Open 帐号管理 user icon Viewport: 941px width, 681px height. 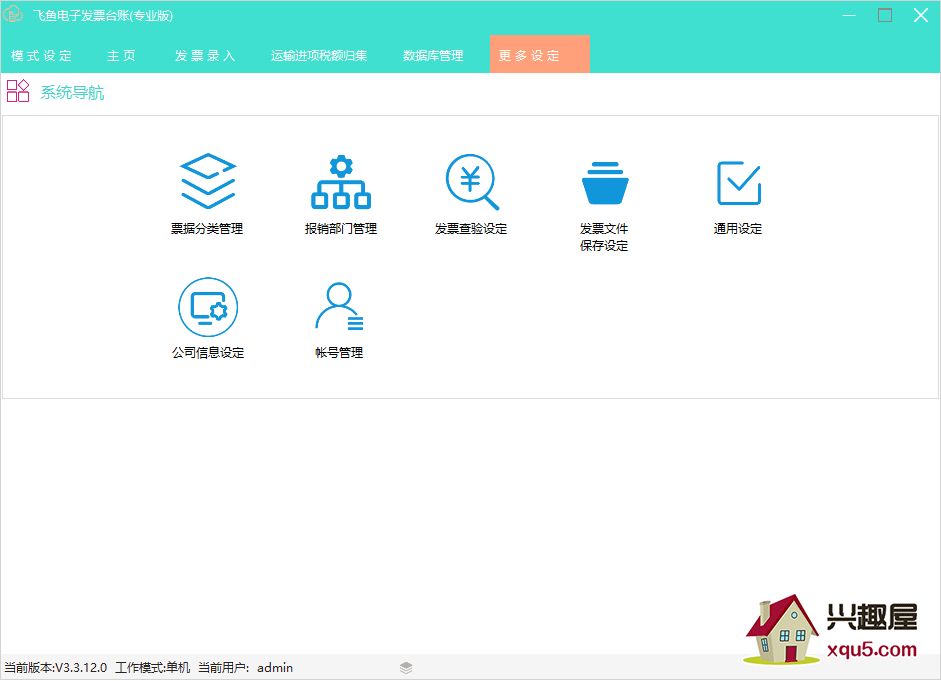tap(339, 306)
